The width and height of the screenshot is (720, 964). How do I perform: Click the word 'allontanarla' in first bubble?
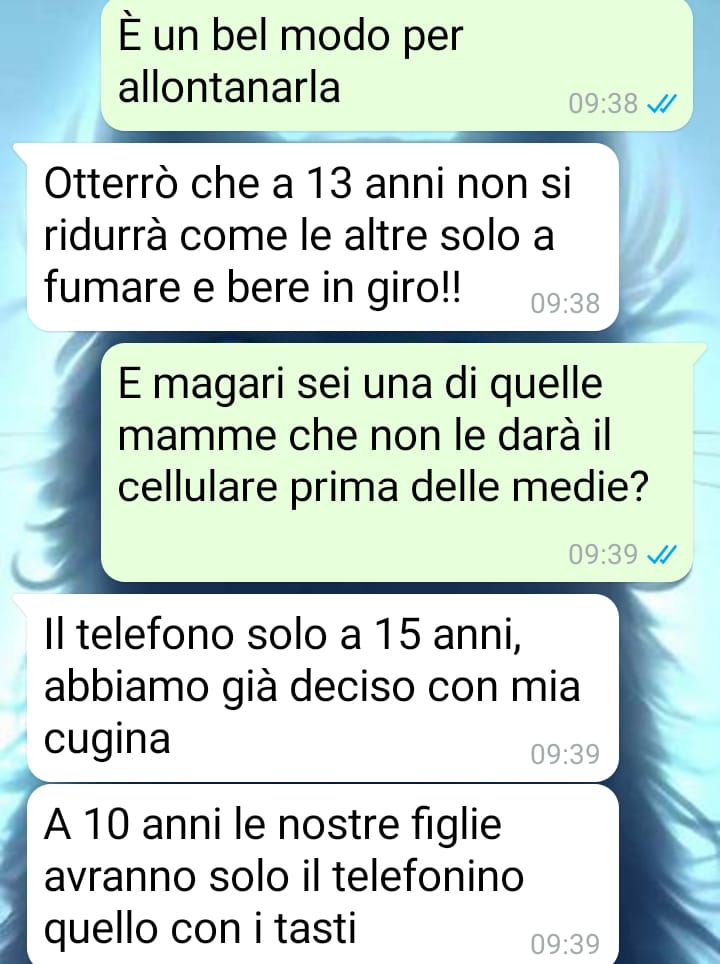[x=229, y=87]
